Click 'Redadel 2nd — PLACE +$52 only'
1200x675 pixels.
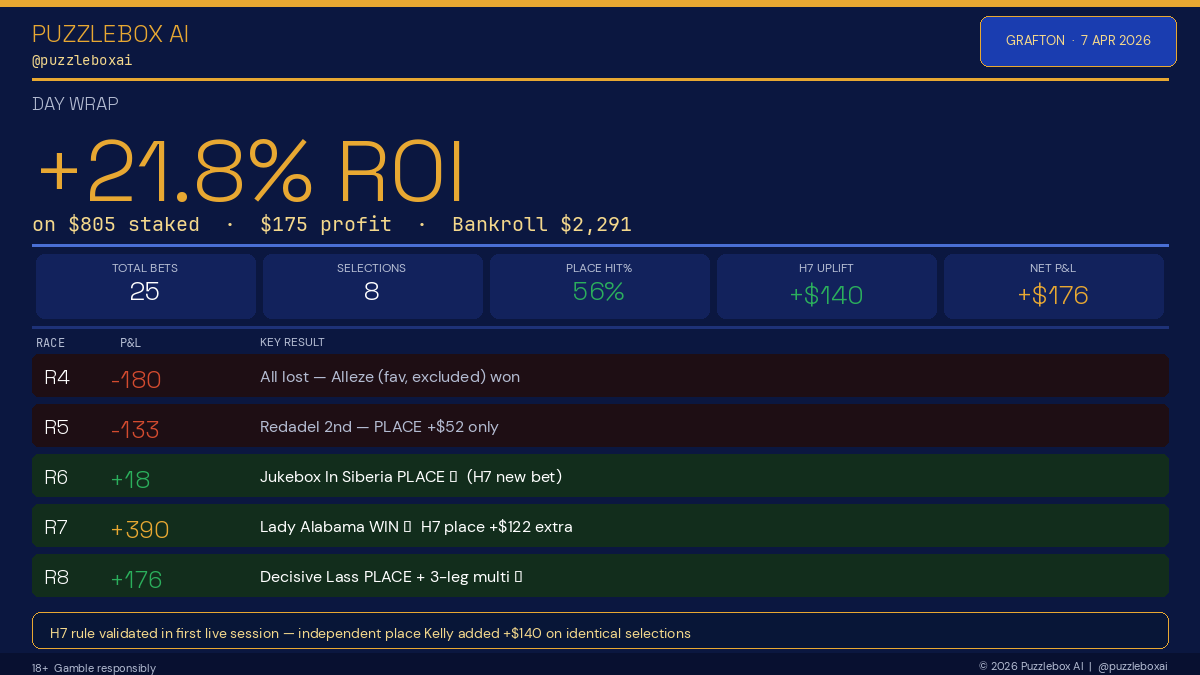(x=379, y=427)
